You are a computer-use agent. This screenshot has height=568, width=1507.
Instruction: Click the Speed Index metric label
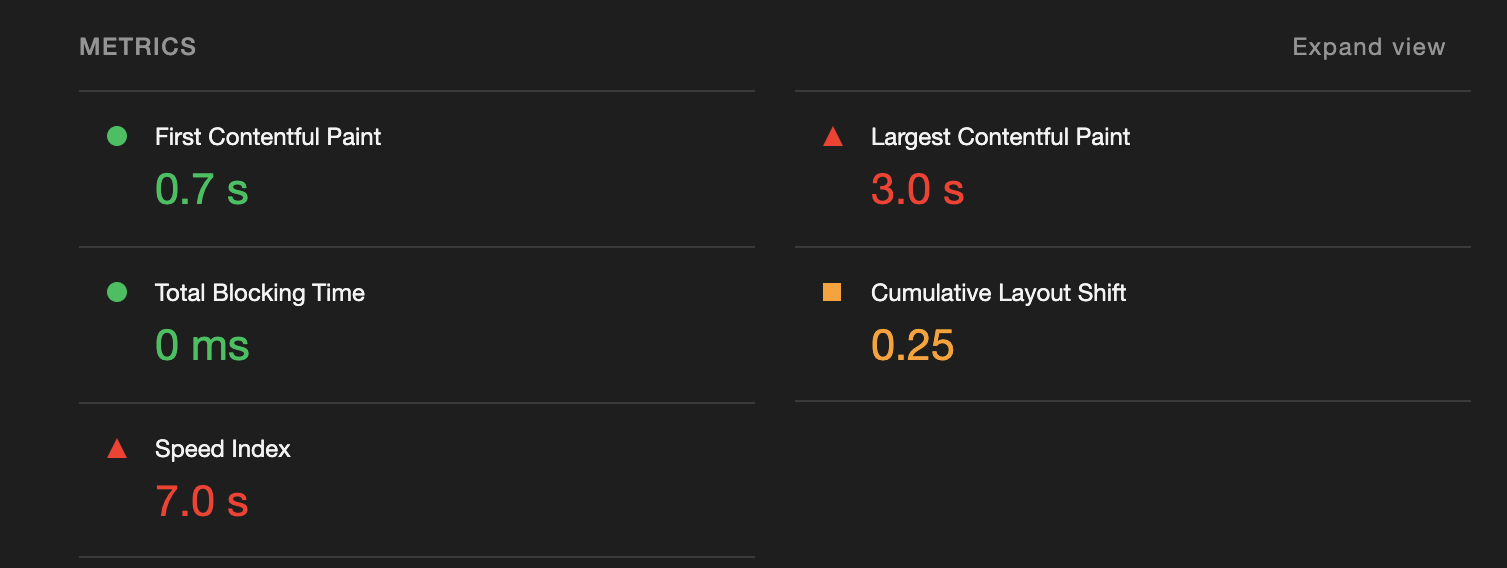tap(223, 449)
